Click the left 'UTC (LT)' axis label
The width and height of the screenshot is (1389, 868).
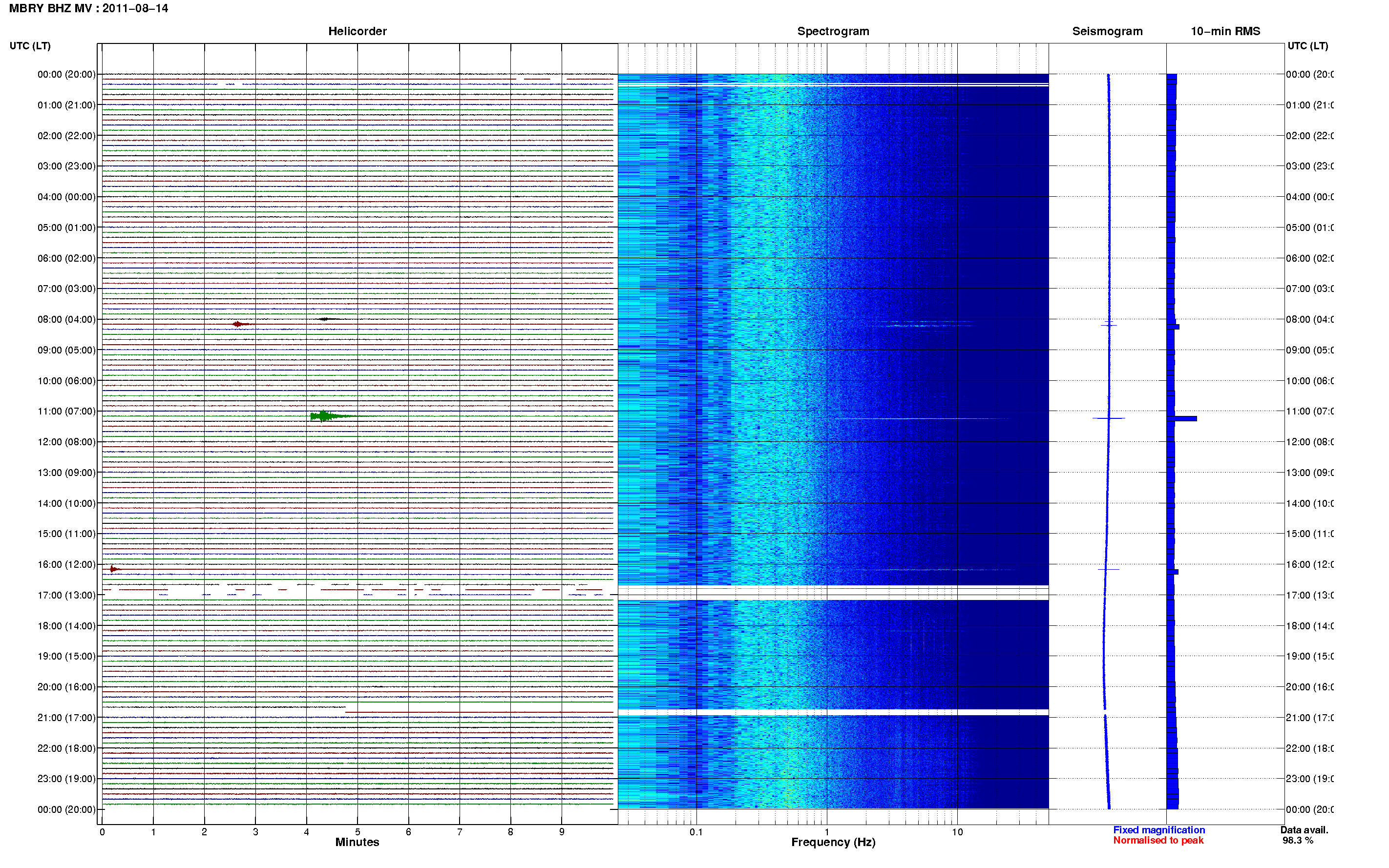tap(30, 46)
